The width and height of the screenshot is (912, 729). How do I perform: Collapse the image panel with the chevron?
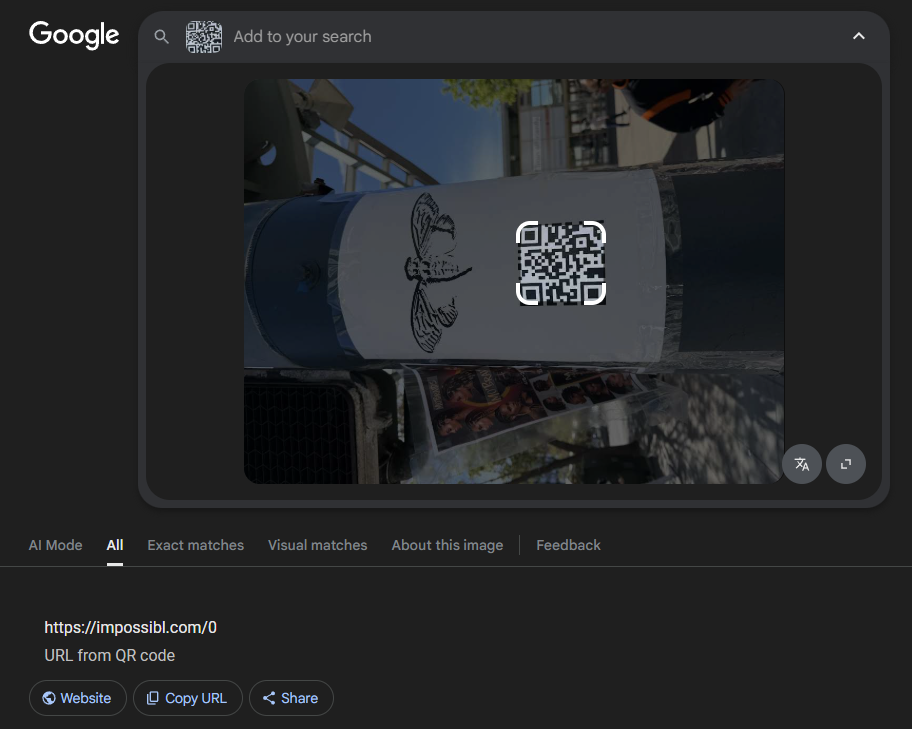[858, 36]
